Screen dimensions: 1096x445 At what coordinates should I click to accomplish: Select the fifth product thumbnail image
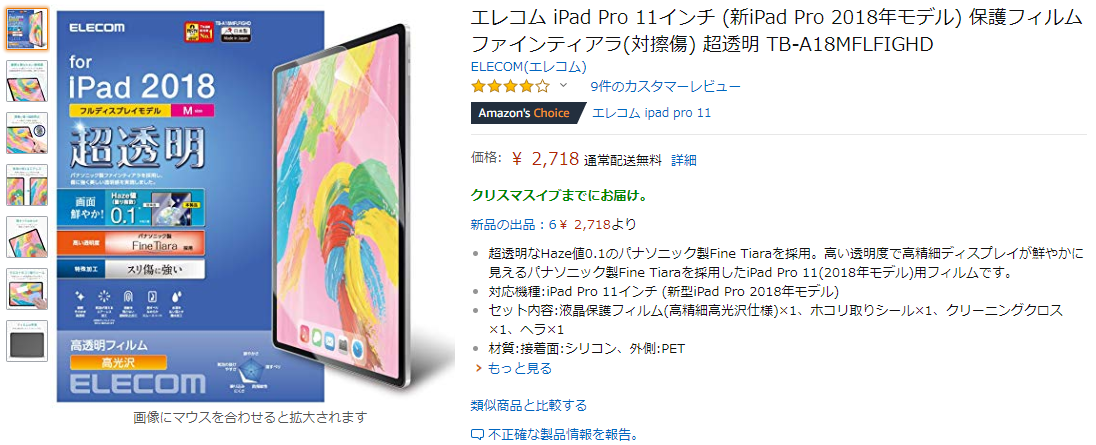27,237
